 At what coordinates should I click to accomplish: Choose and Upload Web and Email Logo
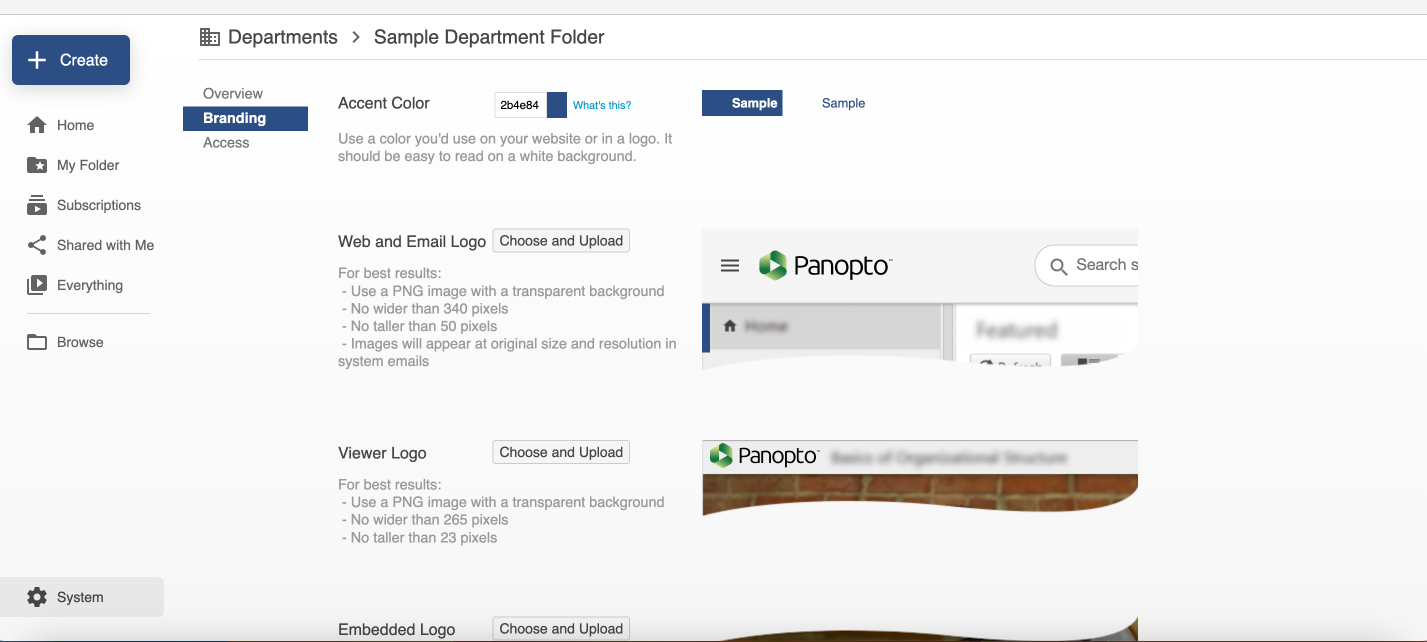click(561, 241)
